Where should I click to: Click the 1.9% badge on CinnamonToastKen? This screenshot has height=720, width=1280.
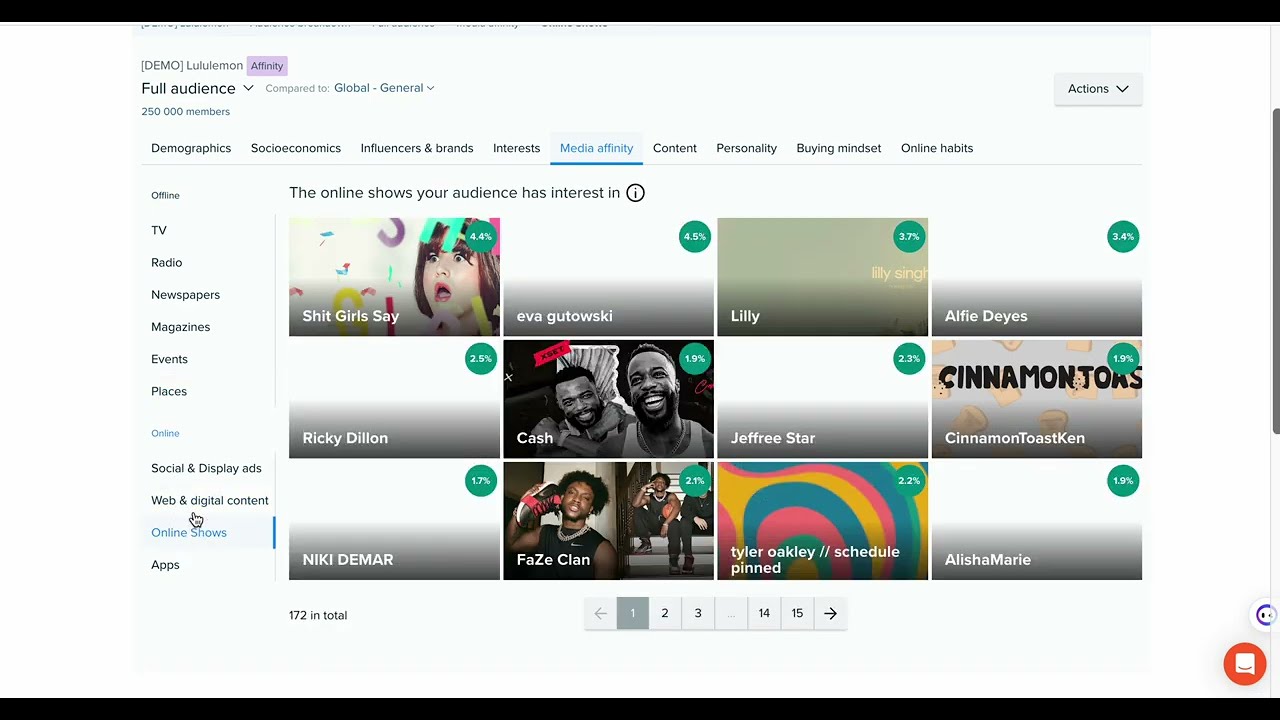(x=1123, y=359)
